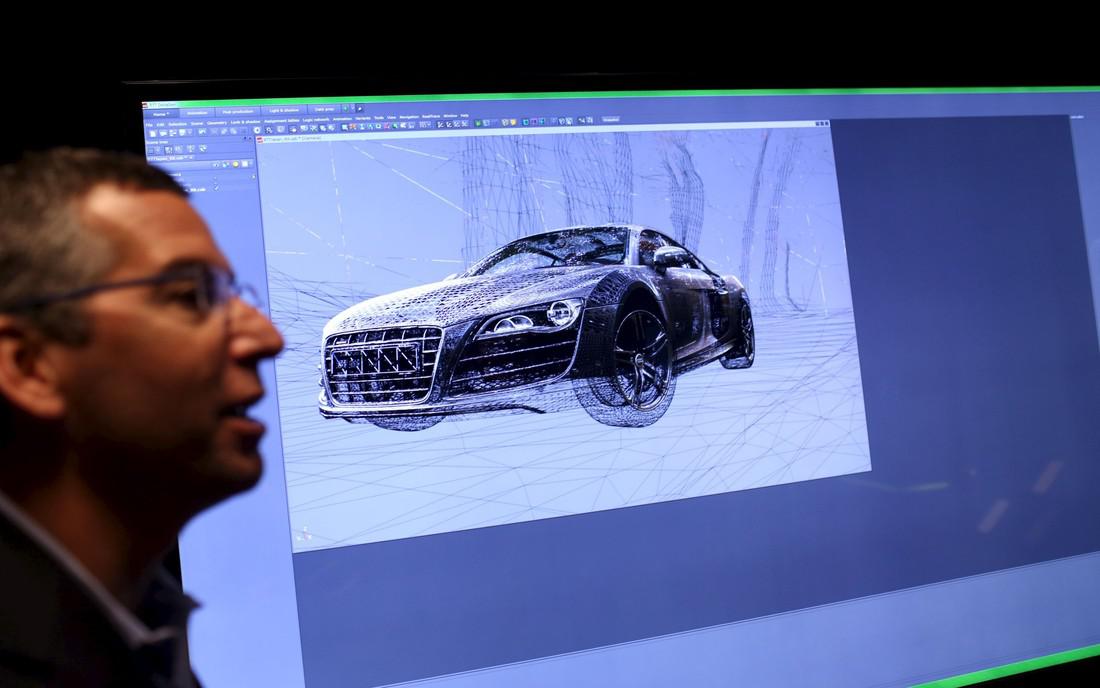Open the Window menu
The height and width of the screenshot is (688, 1100).
coord(450,116)
